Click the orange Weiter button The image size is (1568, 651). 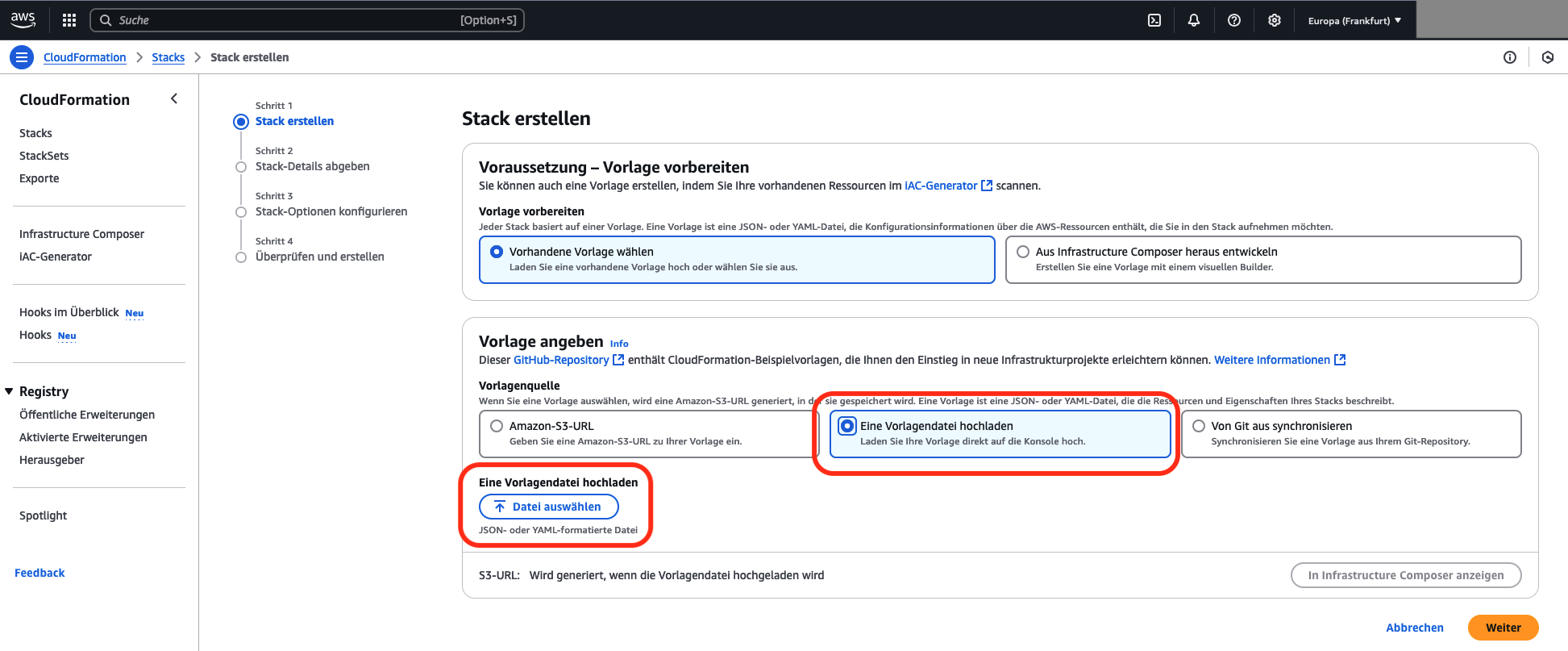pyautogui.click(x=1504, y=628)
